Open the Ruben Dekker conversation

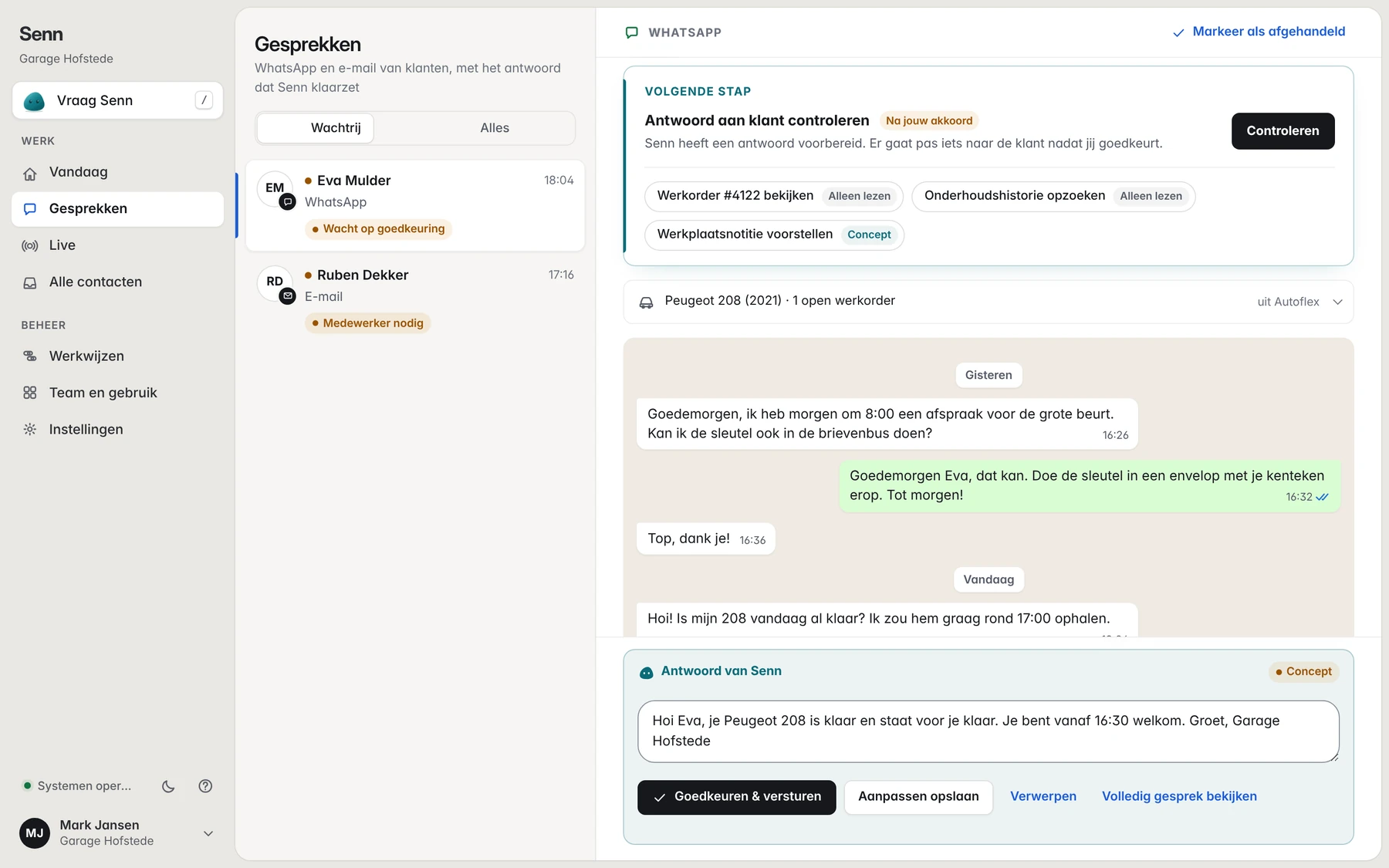pos(415,299)
